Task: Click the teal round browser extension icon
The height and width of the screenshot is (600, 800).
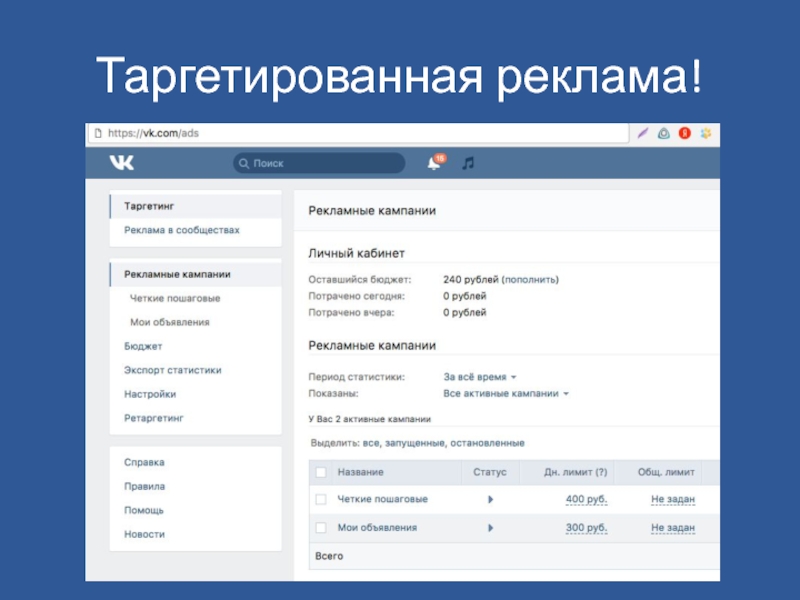Action: point(663,134)
